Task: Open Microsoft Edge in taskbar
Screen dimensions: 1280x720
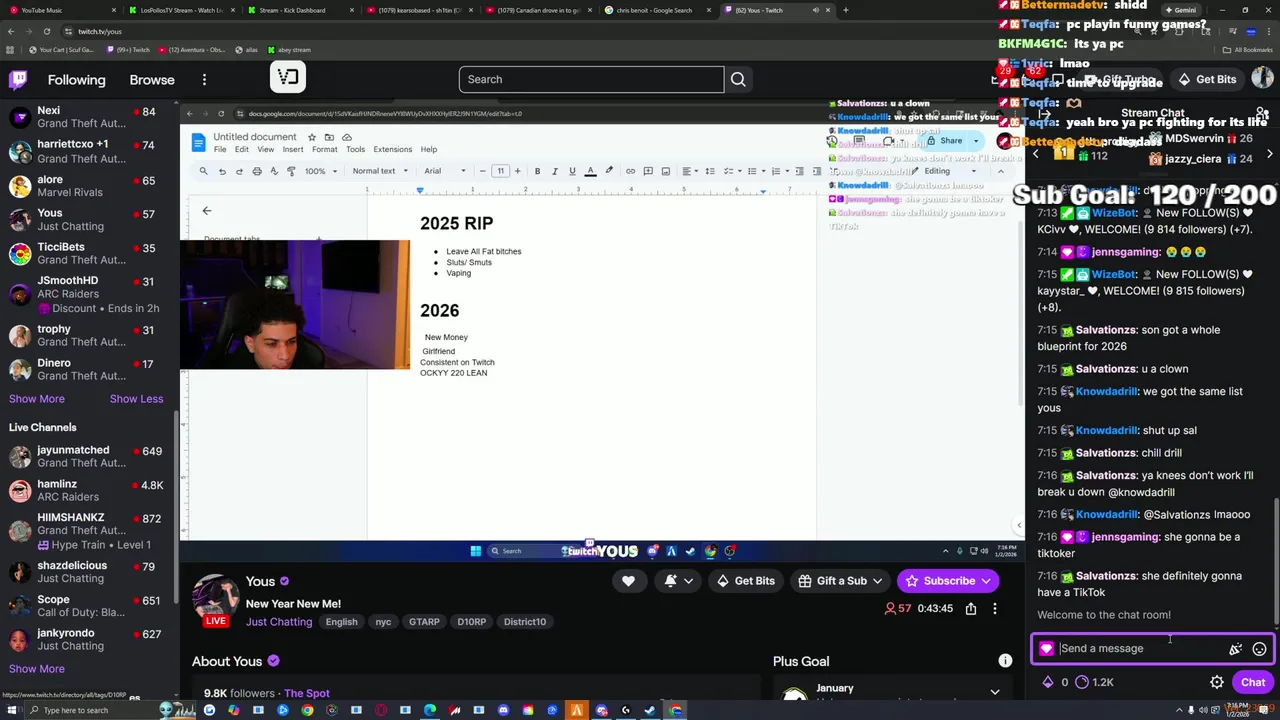Action: 430,710
